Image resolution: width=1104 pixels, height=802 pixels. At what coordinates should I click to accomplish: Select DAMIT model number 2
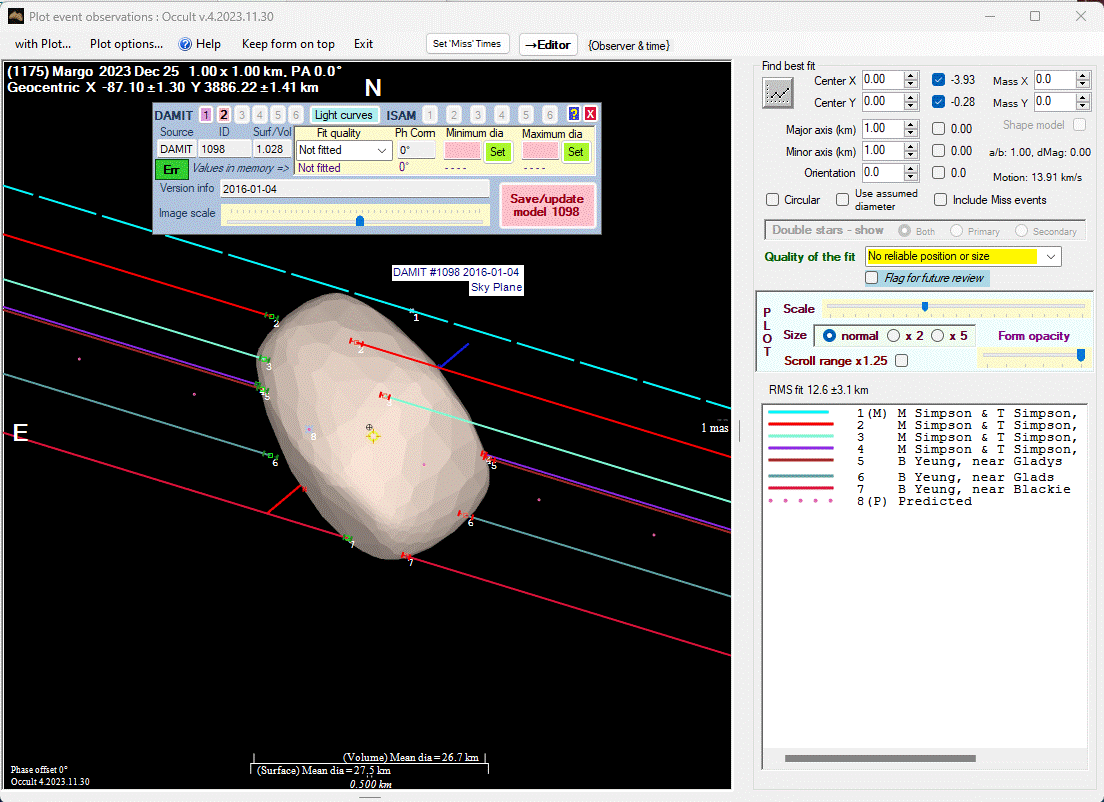(224, 115)
